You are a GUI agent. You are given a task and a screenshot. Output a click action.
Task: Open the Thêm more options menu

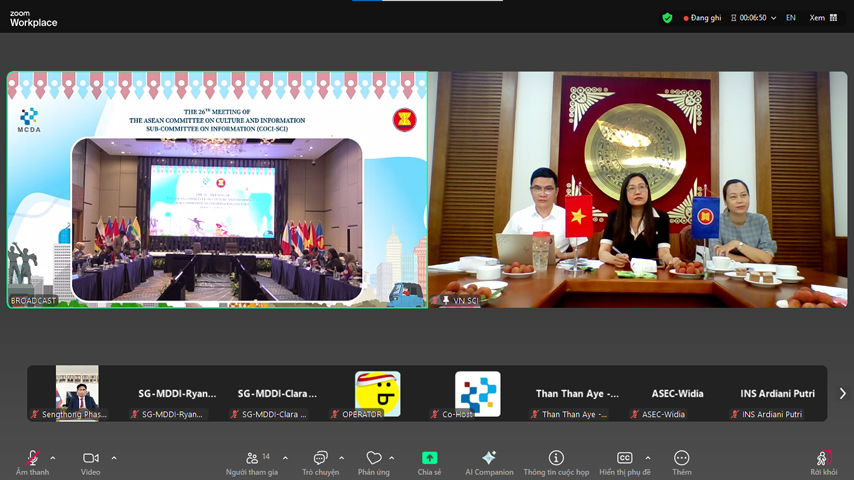pyautogui.click(x=681, y=463)
